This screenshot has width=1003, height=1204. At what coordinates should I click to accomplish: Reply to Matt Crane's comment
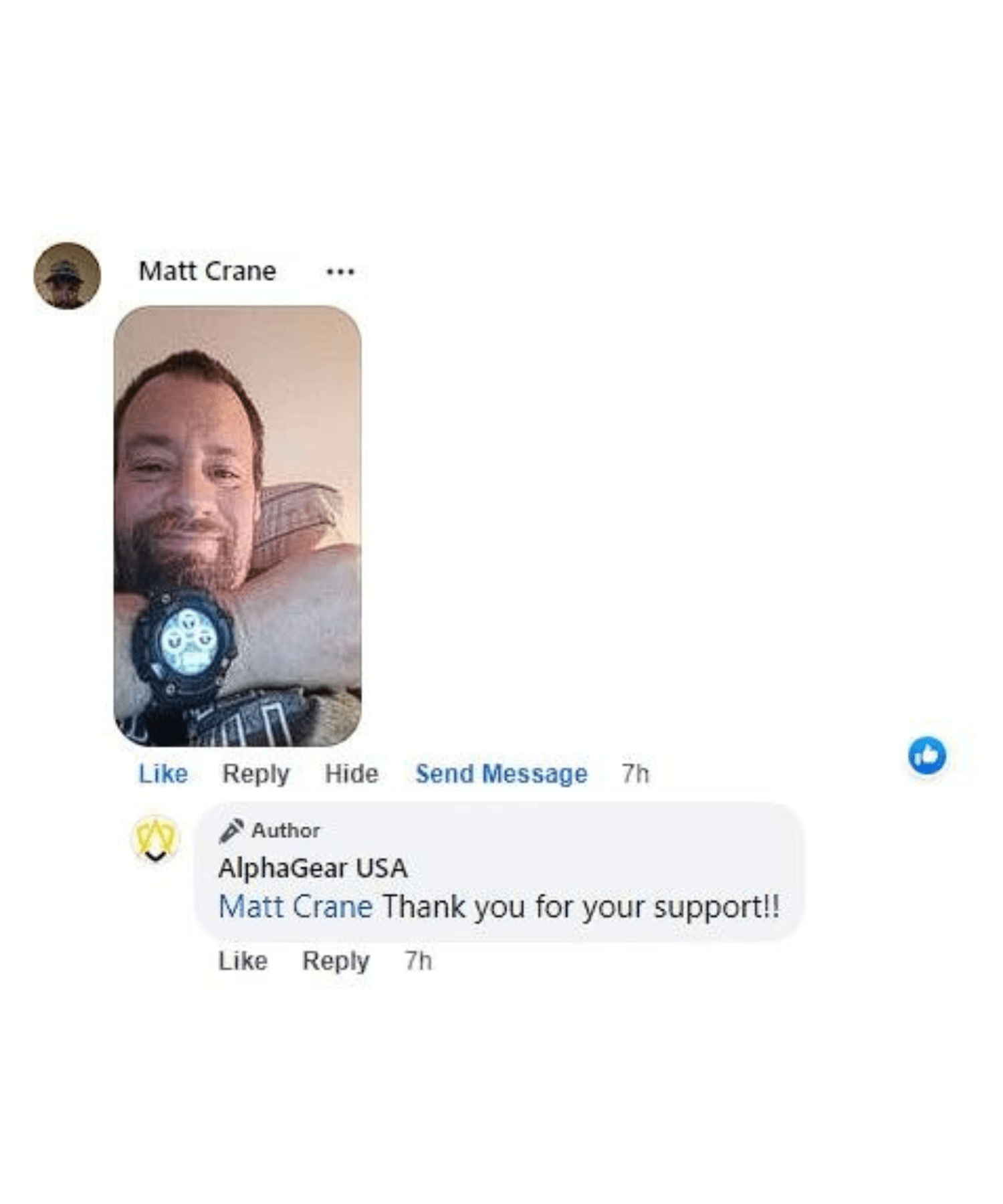pos(256,774)
